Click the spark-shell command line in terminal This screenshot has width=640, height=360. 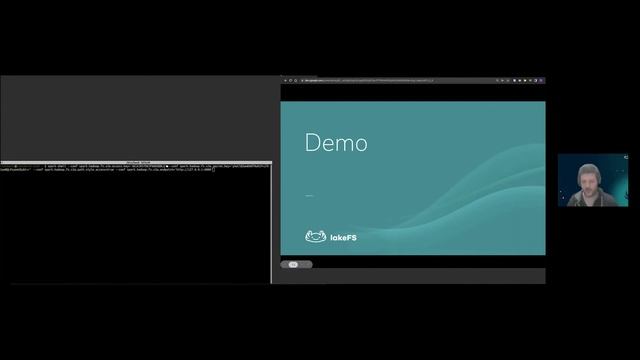[135, 168]
